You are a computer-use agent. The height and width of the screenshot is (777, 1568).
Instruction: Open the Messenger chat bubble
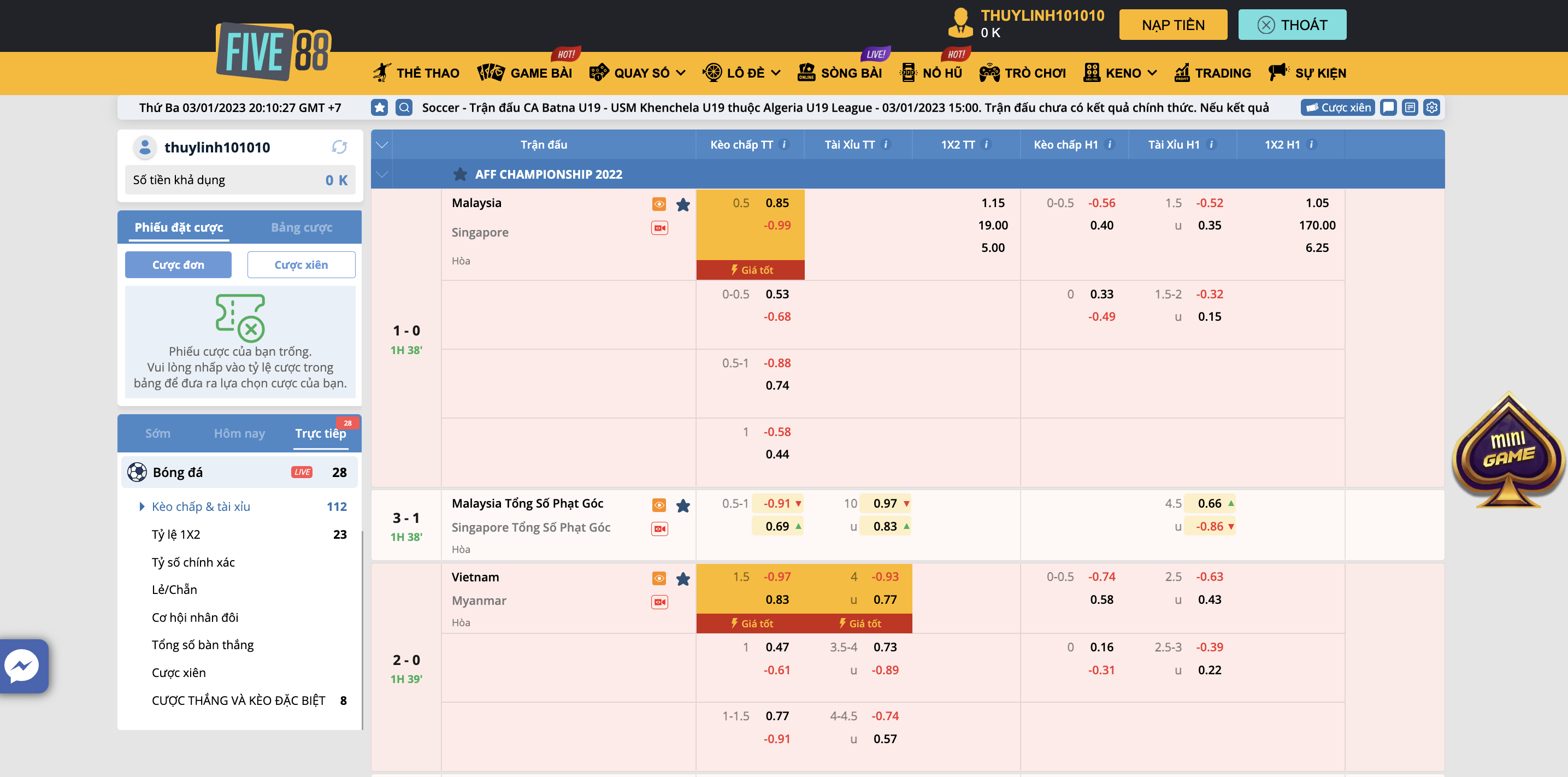22,666
